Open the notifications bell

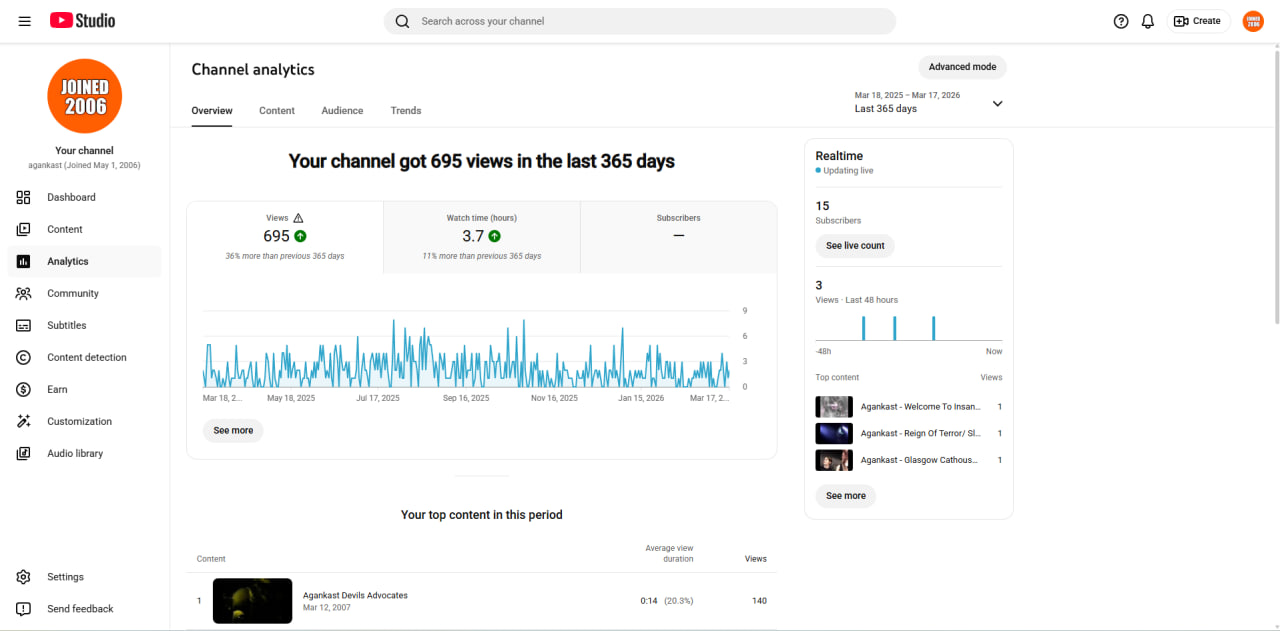tap(1148, 21)
